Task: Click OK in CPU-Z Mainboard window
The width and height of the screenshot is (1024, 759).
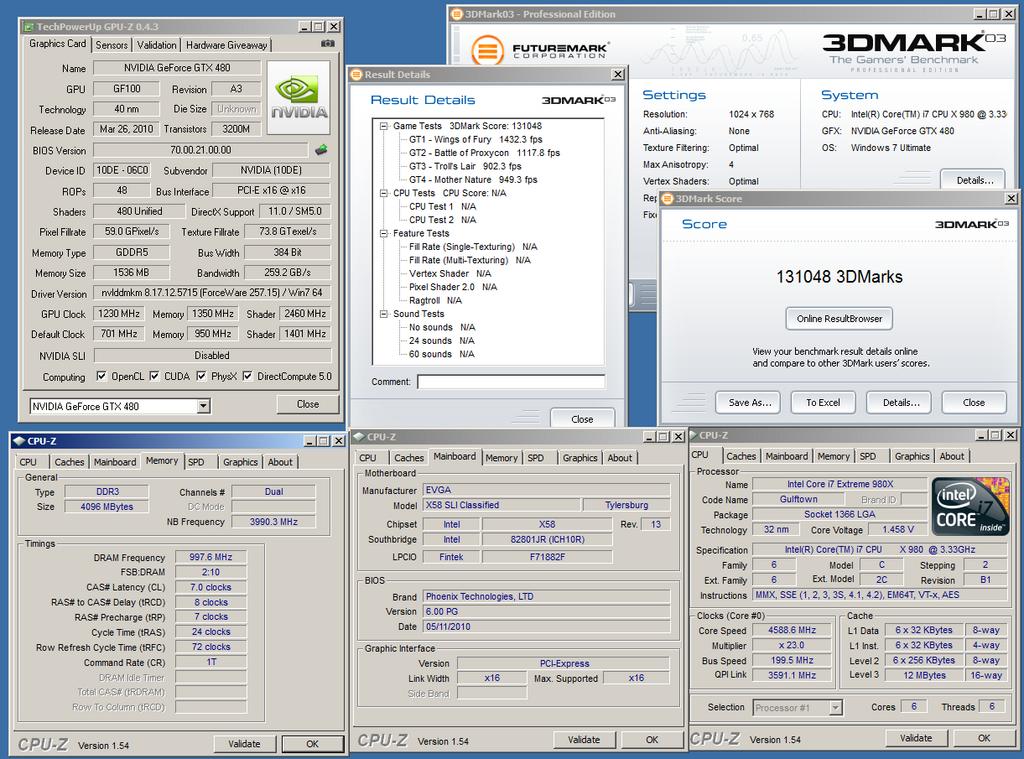Action: (x=652, y=739)
